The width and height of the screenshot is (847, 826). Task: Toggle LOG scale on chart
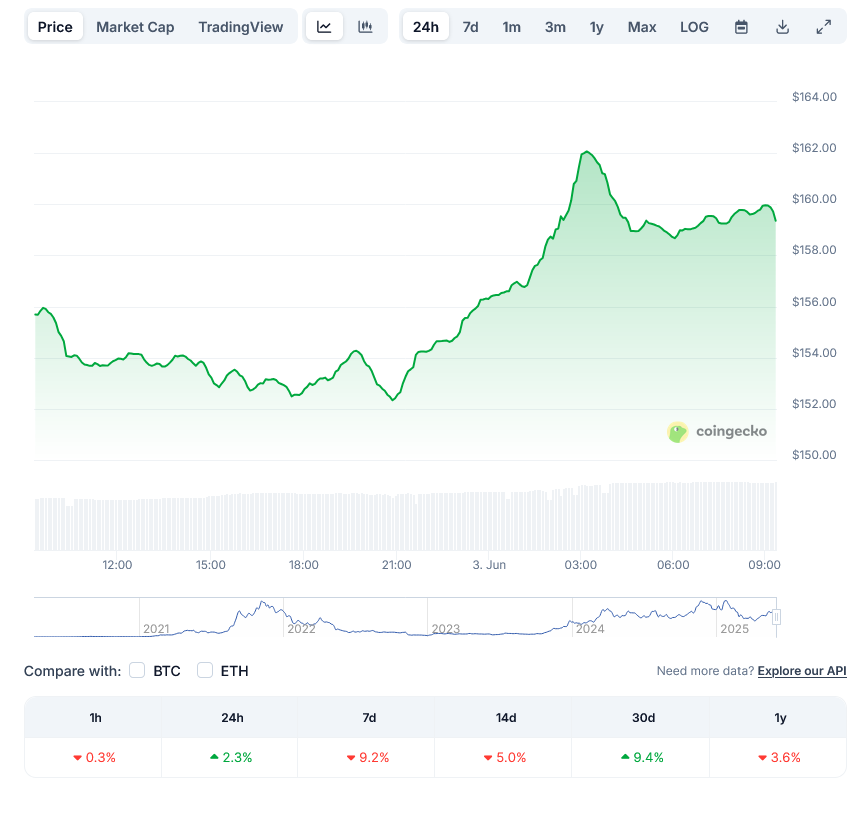tap(694, 26)
